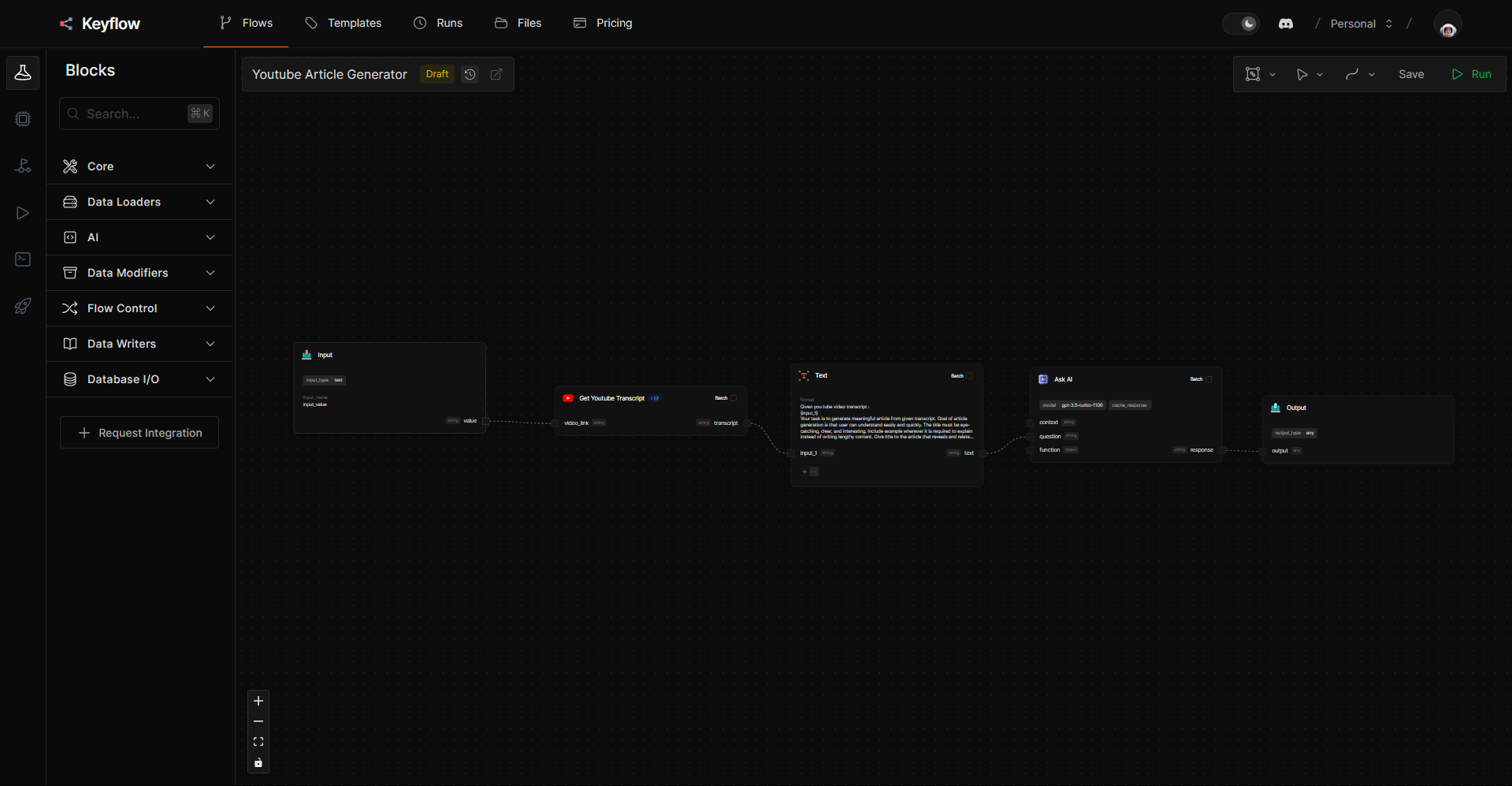Image resolution: width=1512 pixels, height=786 pixels.
Task: Click the Youtube Article Generator title
Action: (329, 74)
